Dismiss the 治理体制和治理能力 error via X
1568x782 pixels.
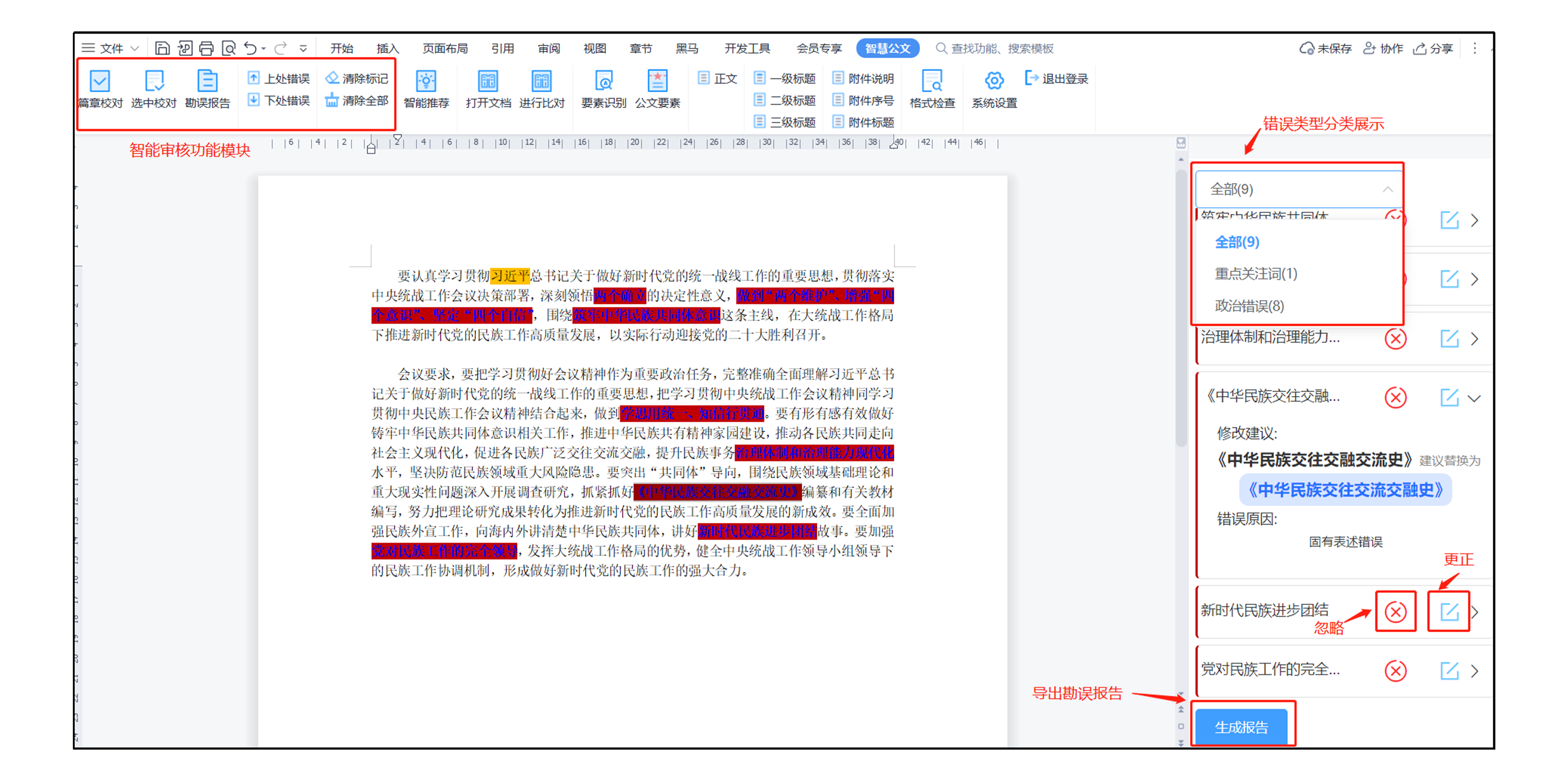pyautogui.click(x=1395, y=338)
